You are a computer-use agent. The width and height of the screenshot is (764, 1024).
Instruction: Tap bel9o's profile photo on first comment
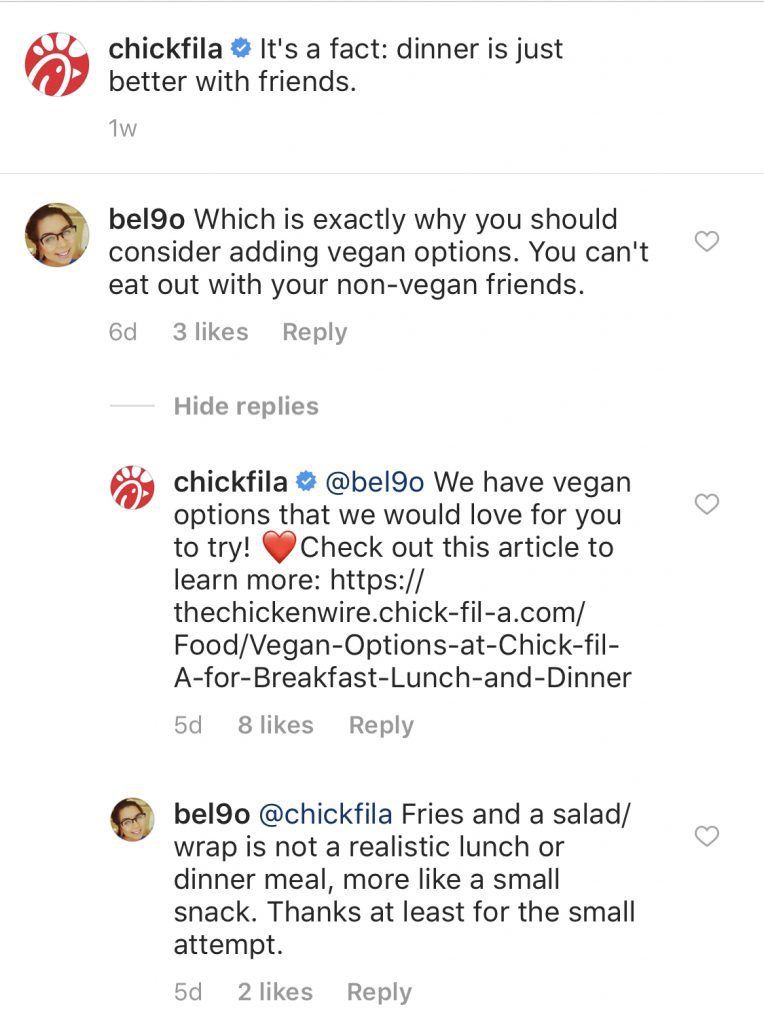click(56, 235)
